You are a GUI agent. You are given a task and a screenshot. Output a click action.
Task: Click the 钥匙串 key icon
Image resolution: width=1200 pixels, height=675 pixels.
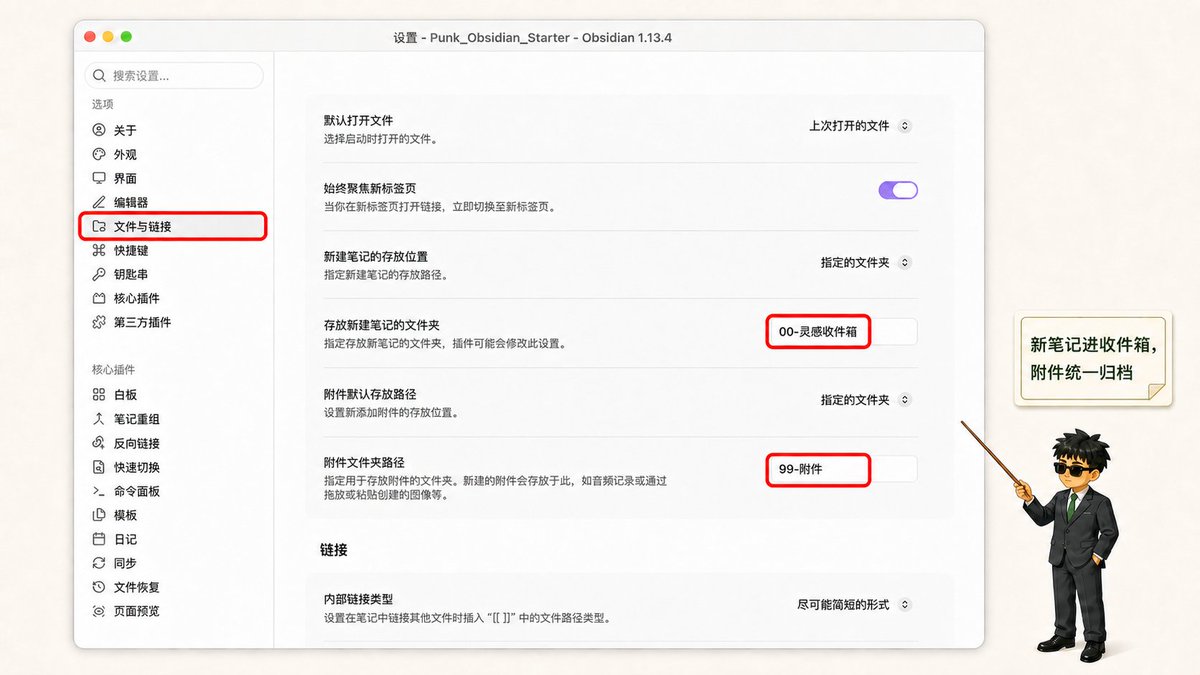point(98,274)
